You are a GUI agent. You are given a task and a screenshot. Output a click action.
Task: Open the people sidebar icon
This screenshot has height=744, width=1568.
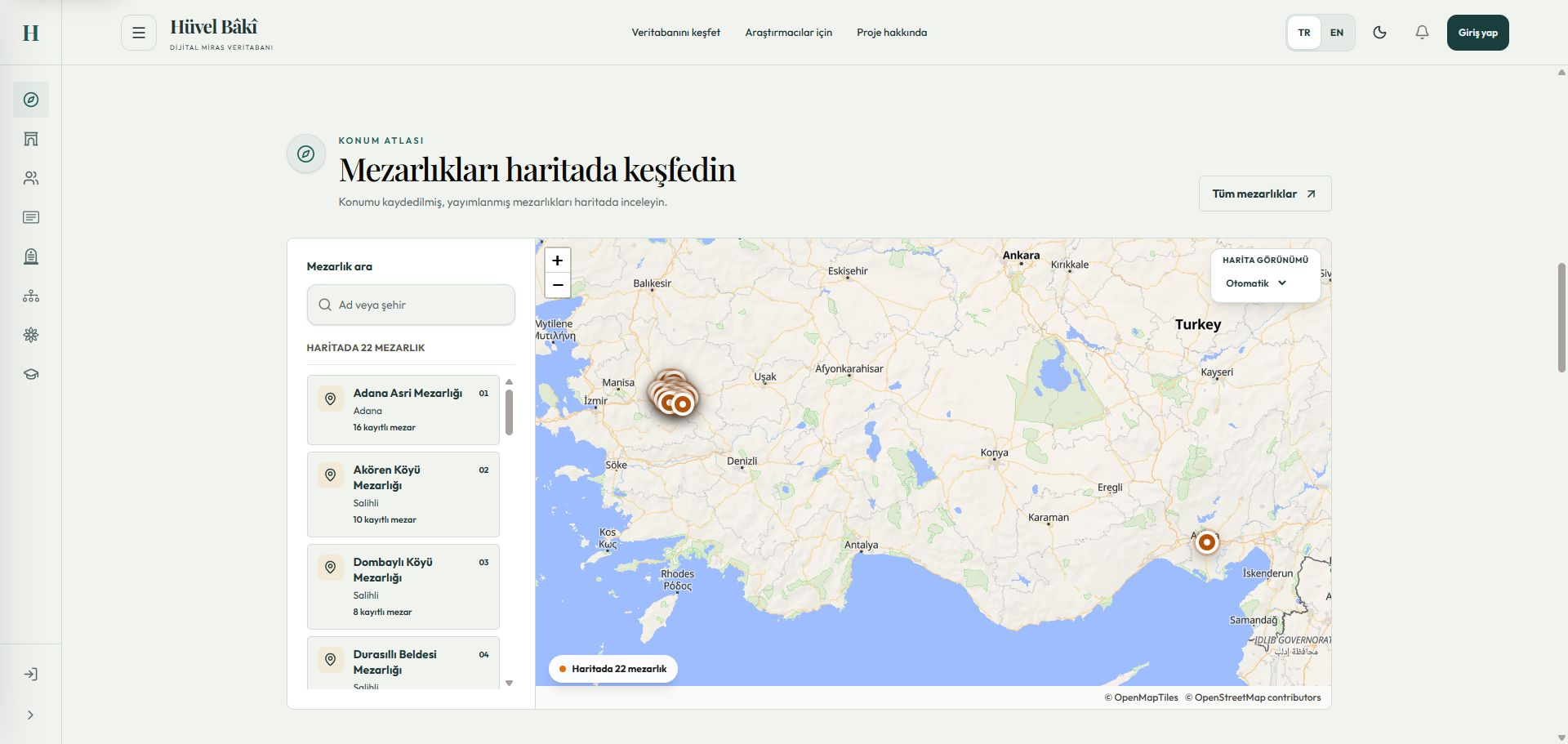click(x=31, y=178)
